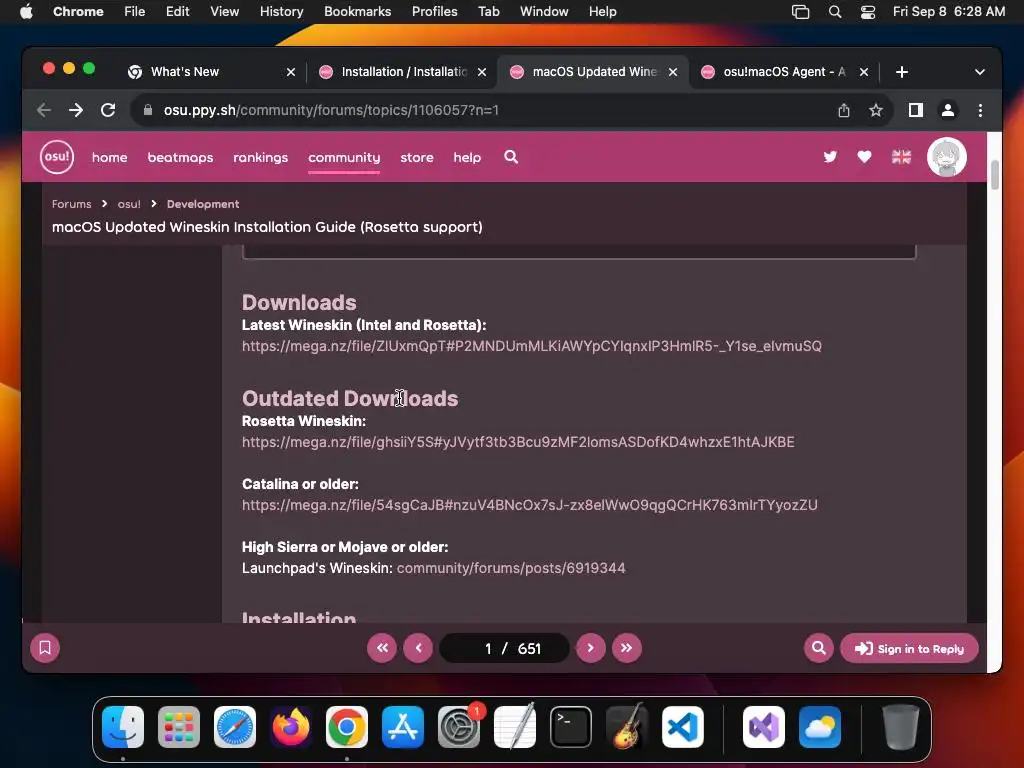1024x768 pixels.
Task: Go to next post arrow
Action: 590,648
